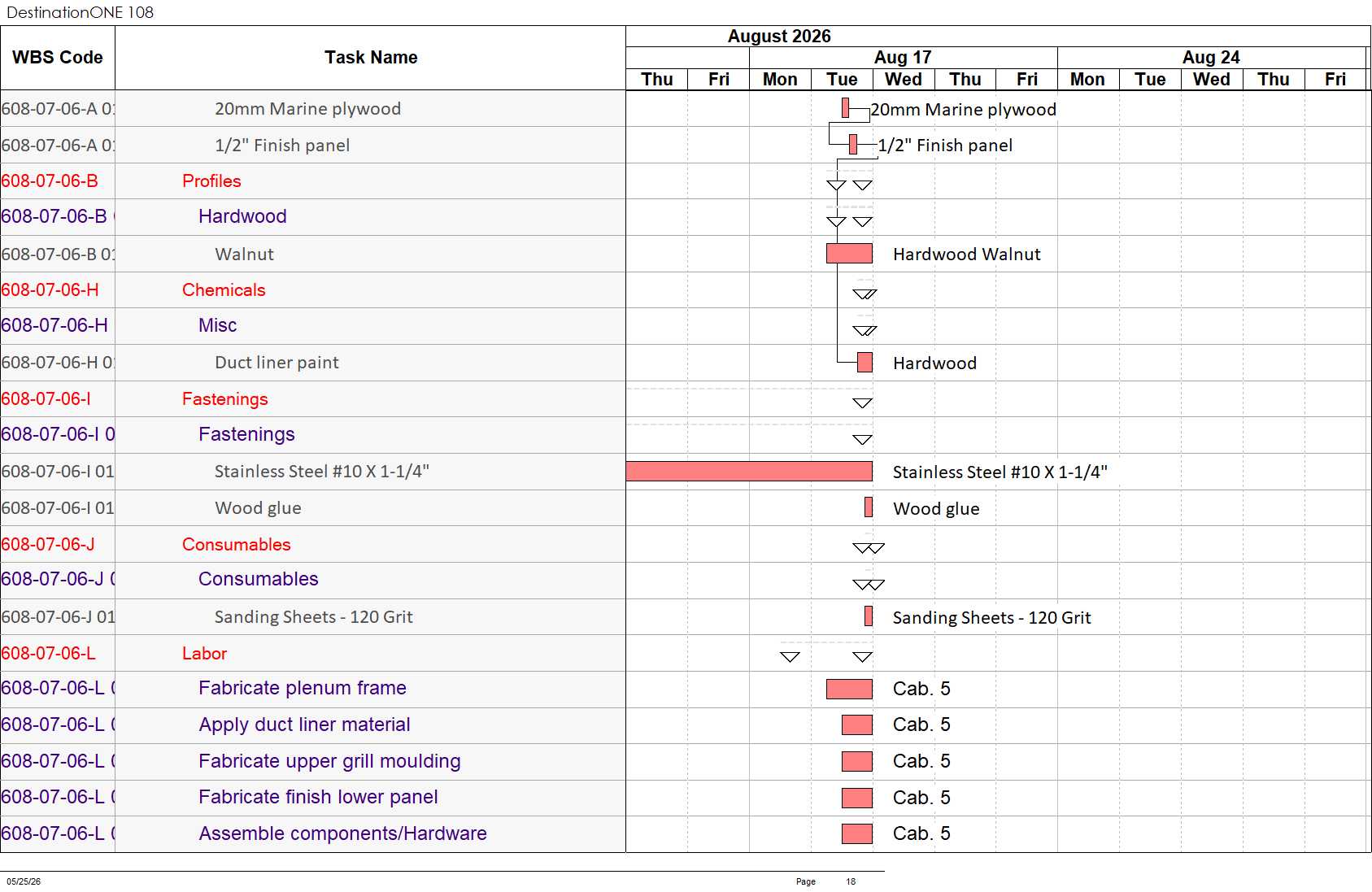Click the Hardwood Walnut Gantt bar
Viewport: 1372px width, 892px height.
[849, 254]
